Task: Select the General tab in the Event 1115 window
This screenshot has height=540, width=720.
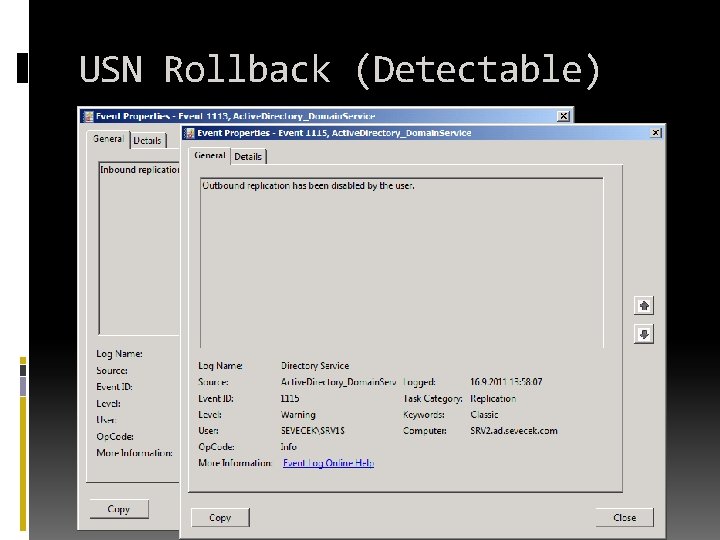Action: click(209, 155)
